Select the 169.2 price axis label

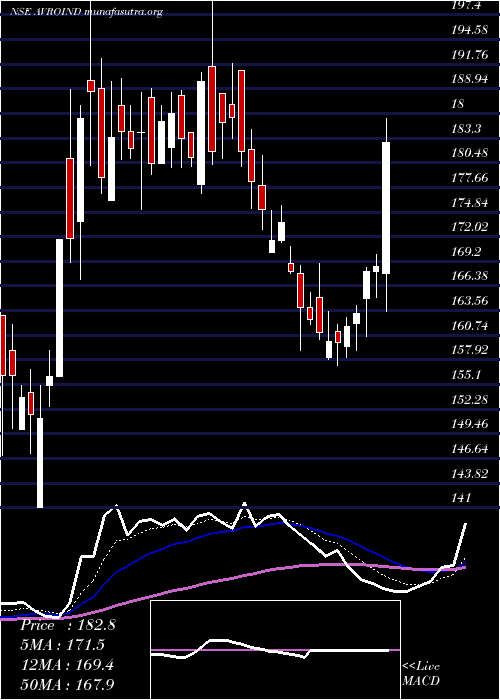(x=467, y=252)
